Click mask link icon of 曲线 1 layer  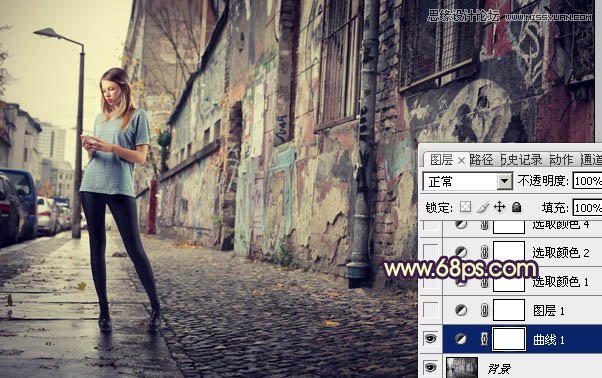[485, 339]
